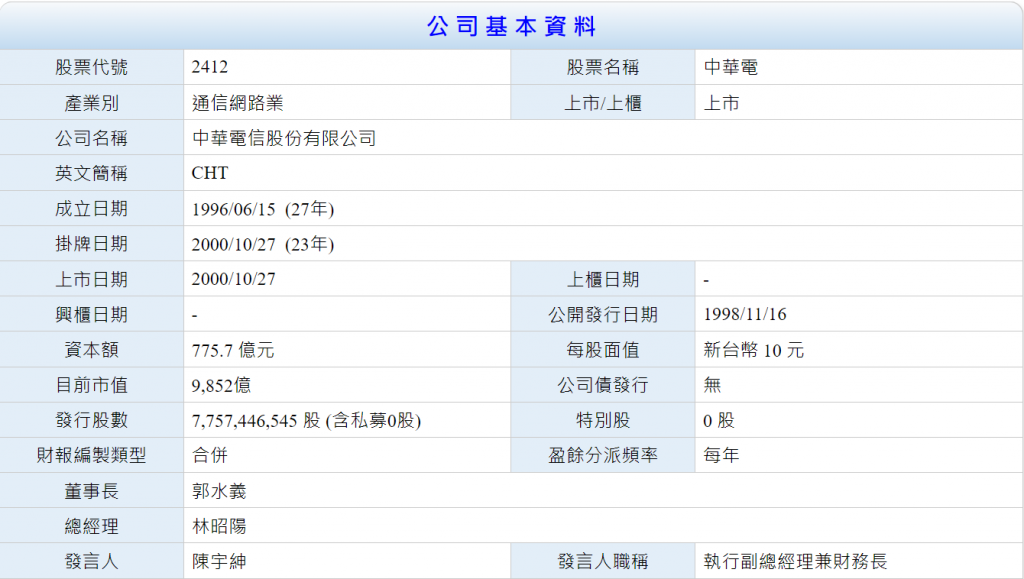Click the stock name value 中華電
Viewport: 1024px width, 579px height.
730,68
